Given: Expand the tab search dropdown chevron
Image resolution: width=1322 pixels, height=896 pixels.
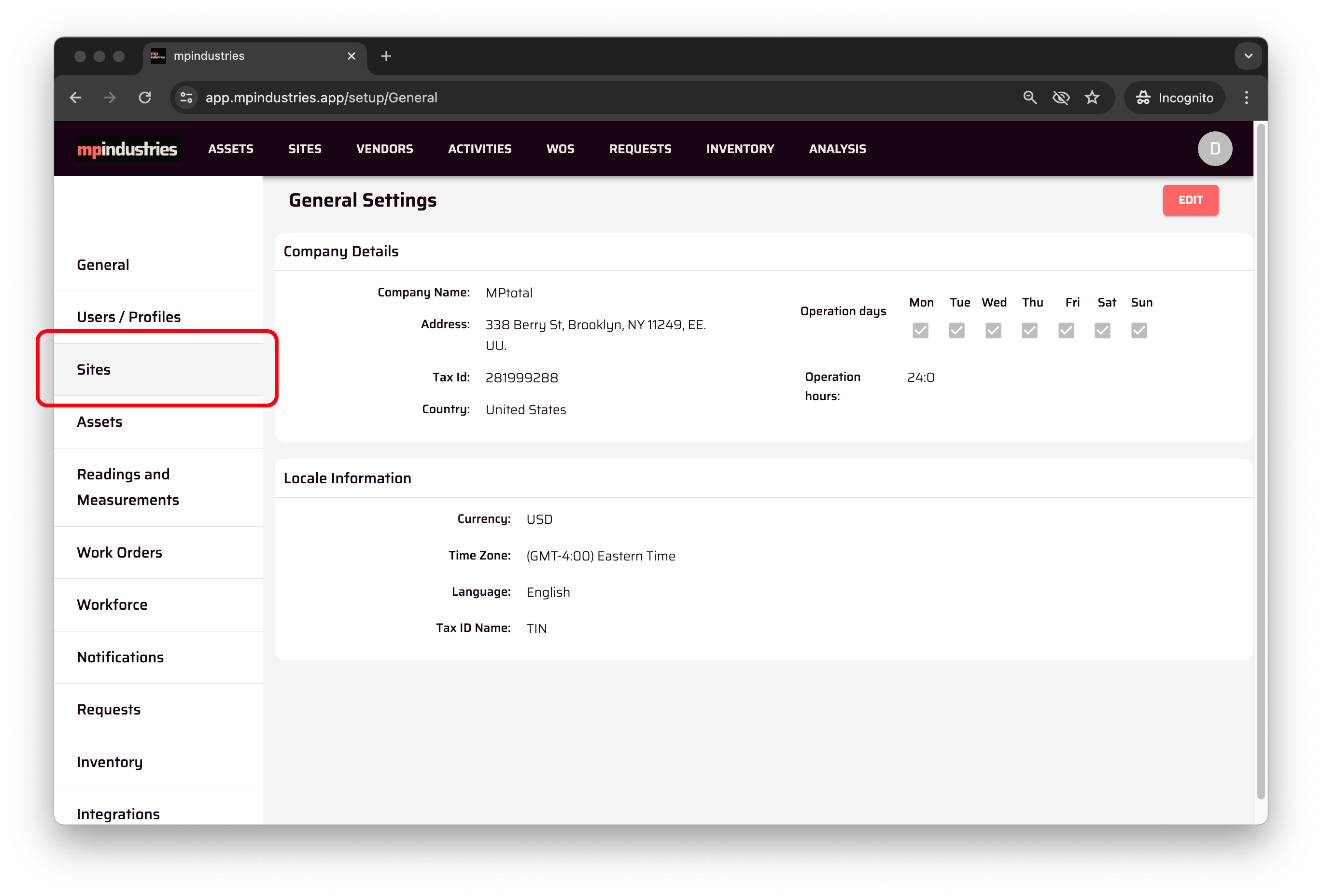Looking at the screenshot, I should [1248, 56].
